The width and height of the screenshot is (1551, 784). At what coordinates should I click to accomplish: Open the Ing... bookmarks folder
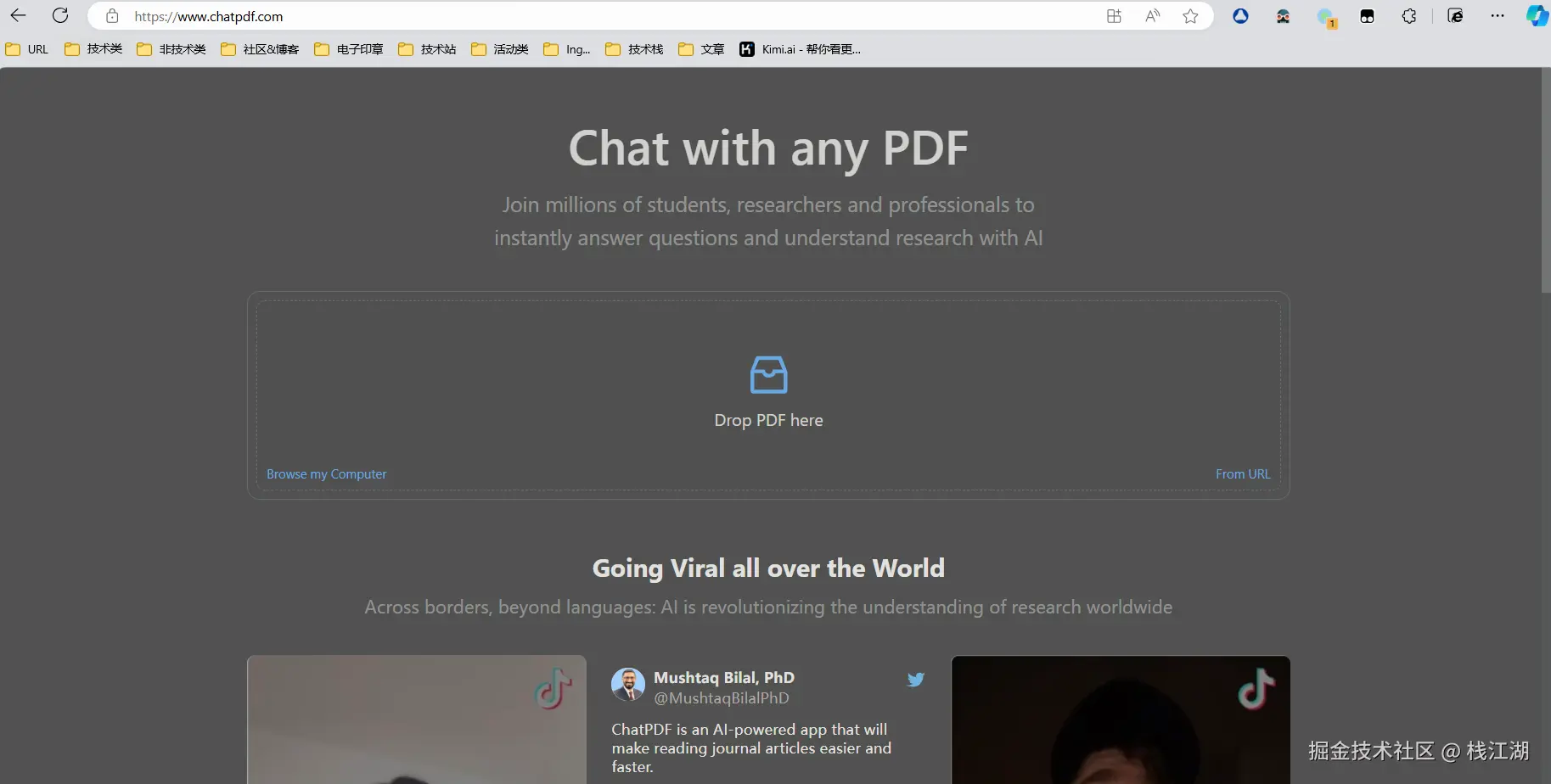[567, 49]
